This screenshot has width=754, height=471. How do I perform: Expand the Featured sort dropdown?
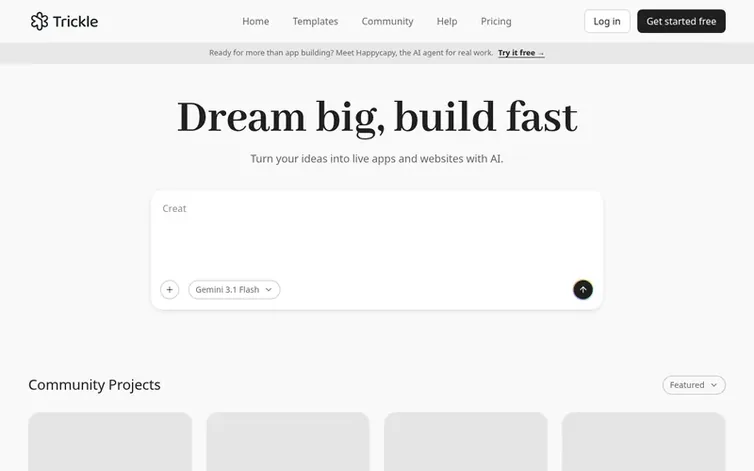[x=694, y=385]
